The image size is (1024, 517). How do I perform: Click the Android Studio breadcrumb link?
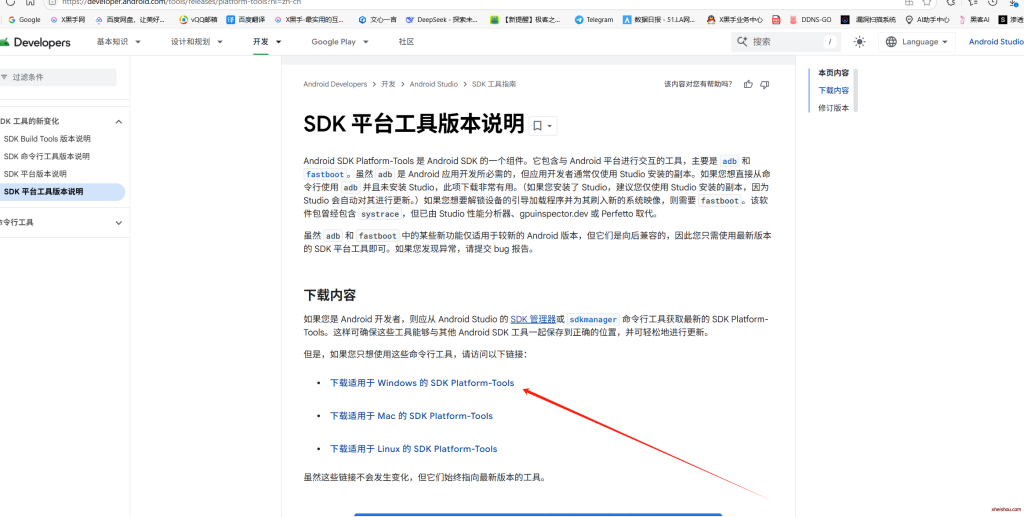[x=434, y=84]
